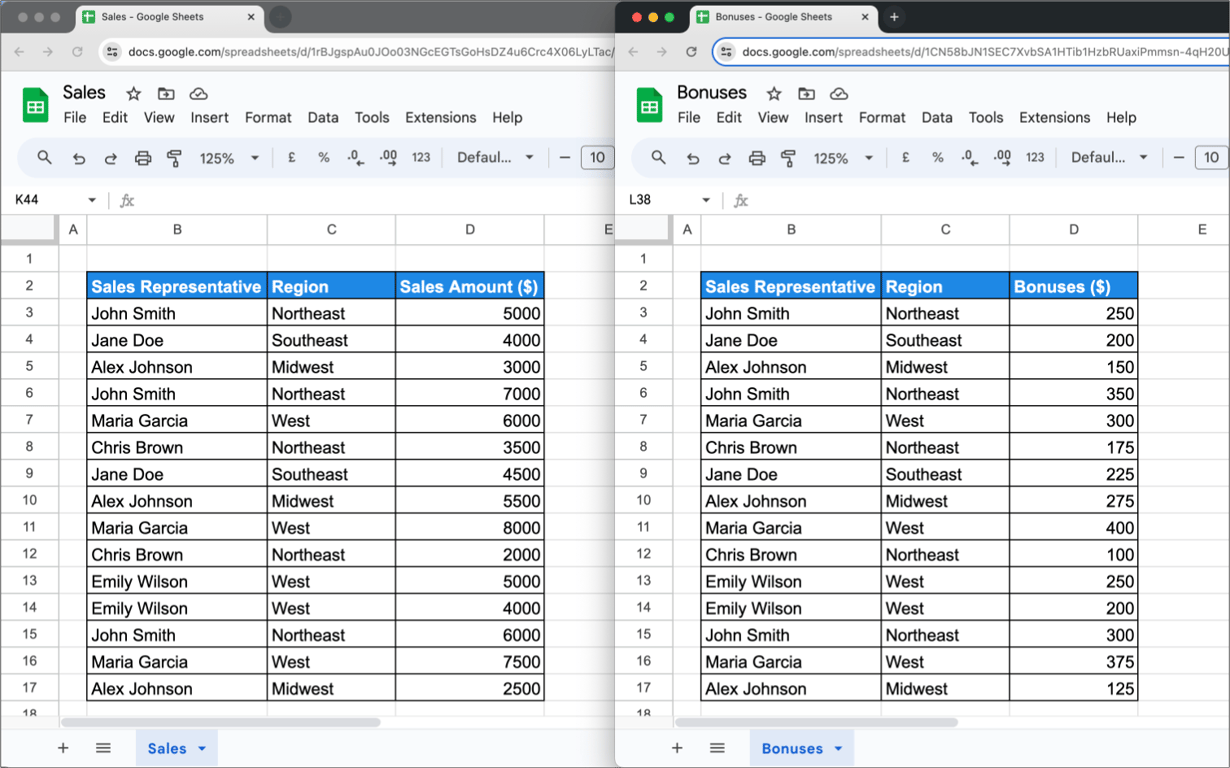Star the Sales spreadsheet

(134, 94)
